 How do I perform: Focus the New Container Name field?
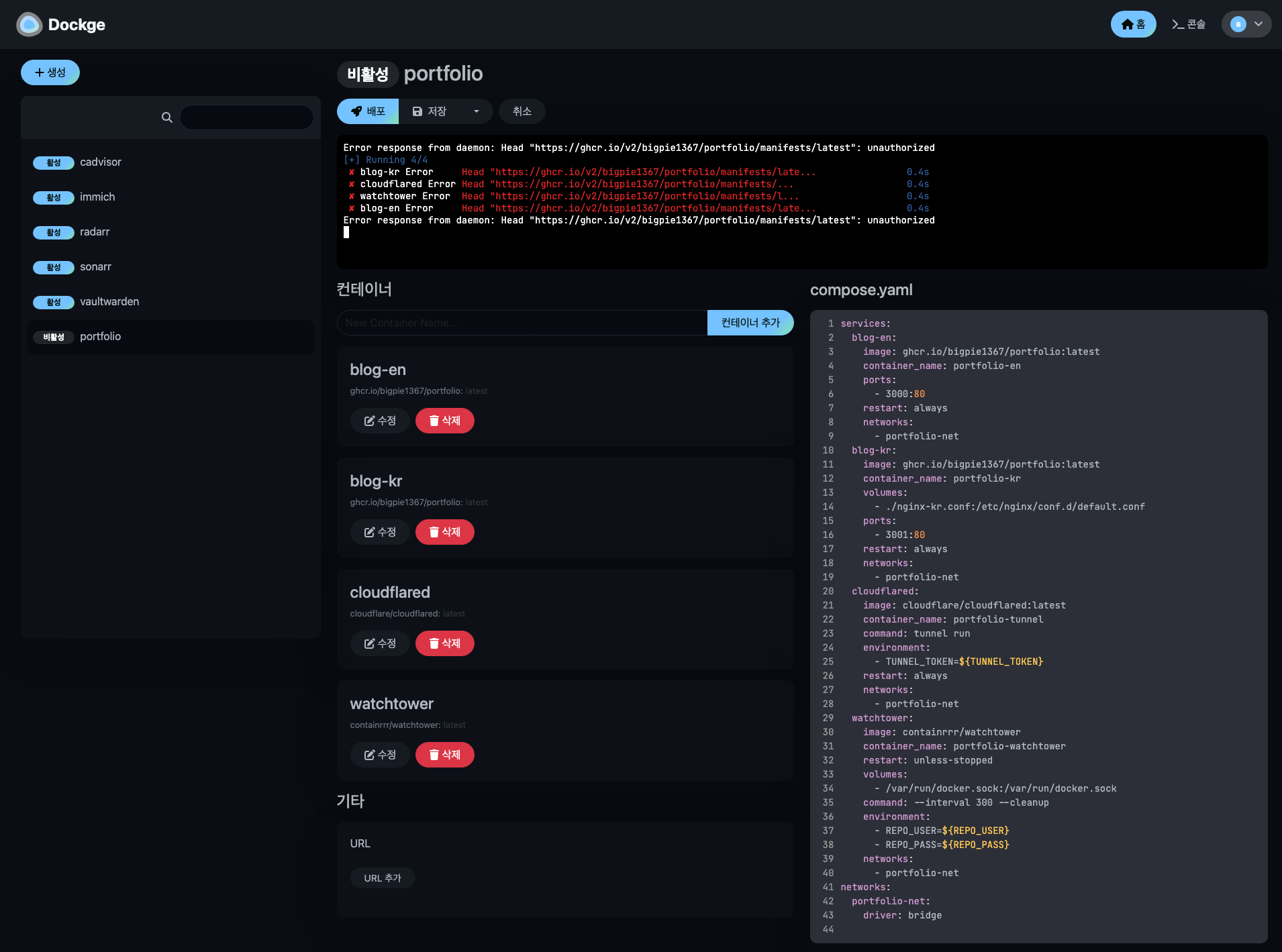tap(522, 323)
